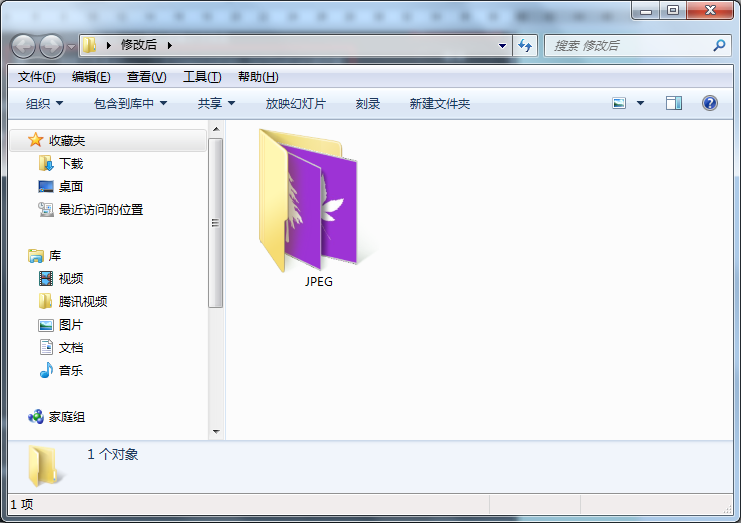Screen dimensions: 741x523
Task: Open 最近访问的位置 in sidebar
Action: 100,209
